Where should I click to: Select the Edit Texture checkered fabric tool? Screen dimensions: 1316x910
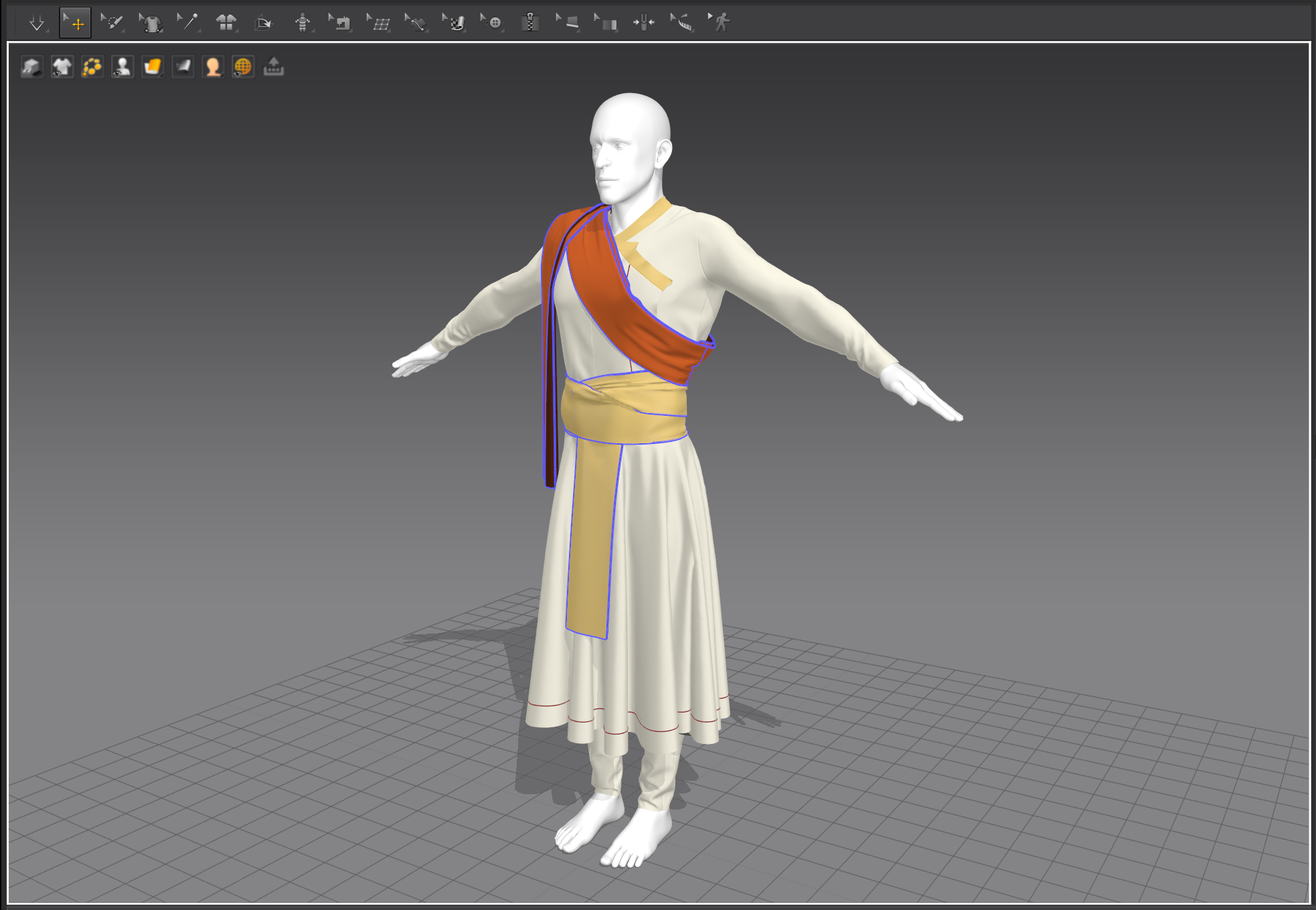[455, 23]
